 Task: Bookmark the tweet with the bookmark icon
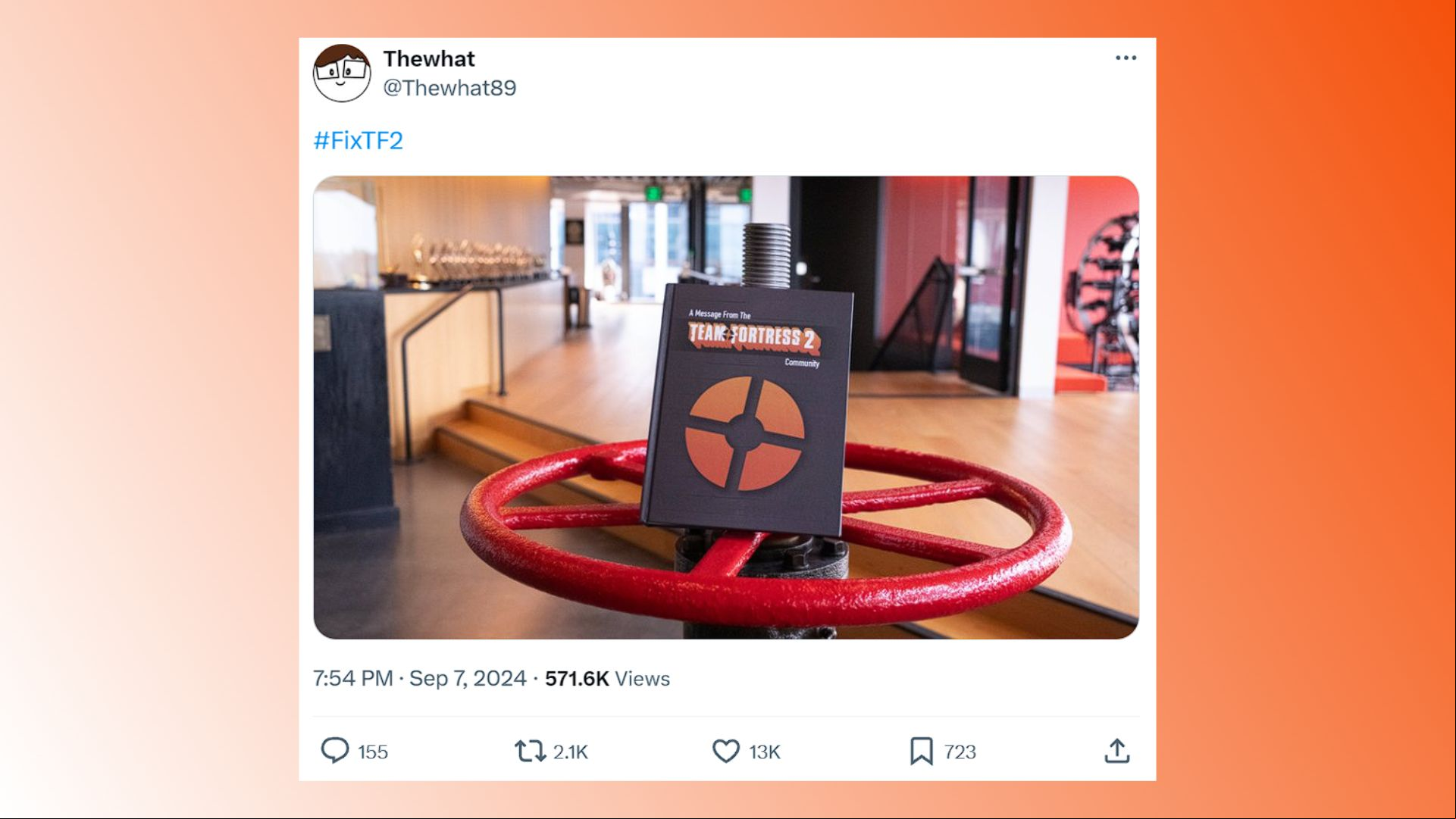tap(921, 751)
